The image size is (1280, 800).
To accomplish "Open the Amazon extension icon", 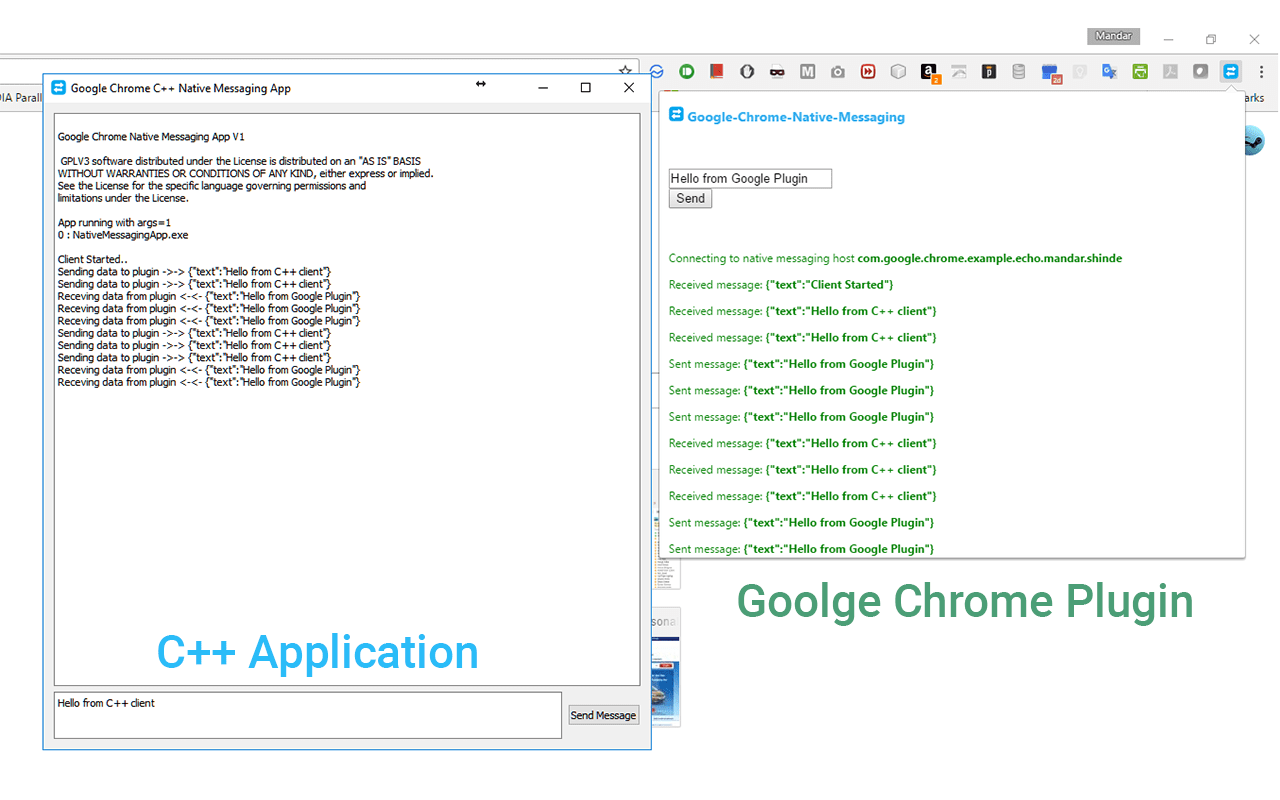I will pos(929,72).
